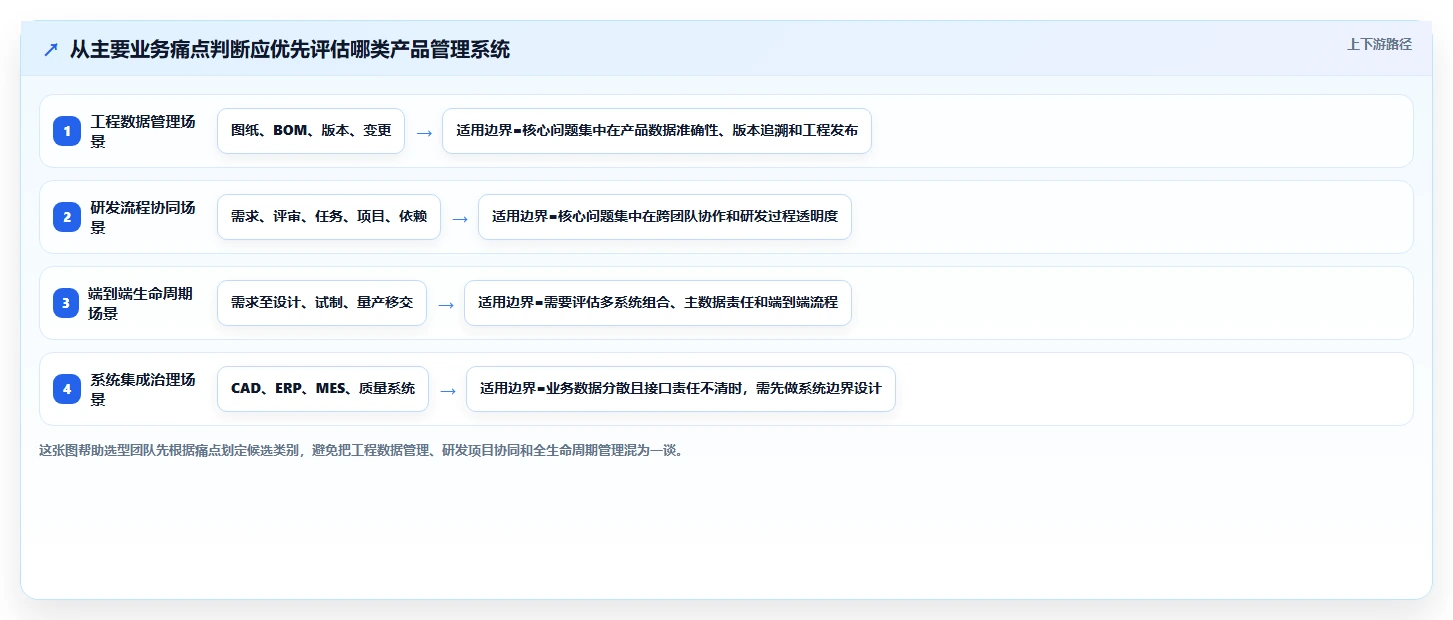Click the arrow in the 工程数据管理 row
Screen dimensions: 1453x620
(x=424, y=132)
